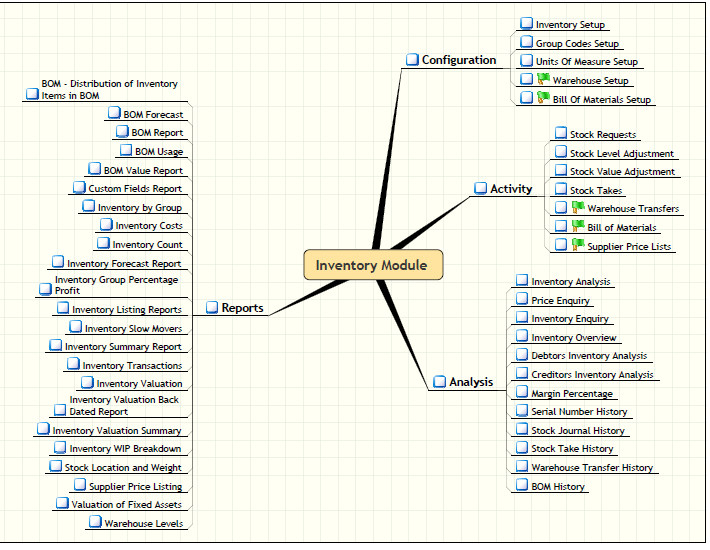The height and width of the screenshot is (550, 710).
Task: Tick the checkbox next to Inventory Setup
Action: [x=526, y=24]
